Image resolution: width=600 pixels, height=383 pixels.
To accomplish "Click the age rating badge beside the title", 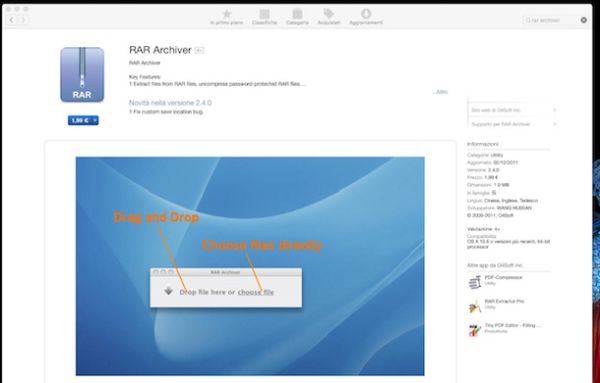I will [199, 50].
